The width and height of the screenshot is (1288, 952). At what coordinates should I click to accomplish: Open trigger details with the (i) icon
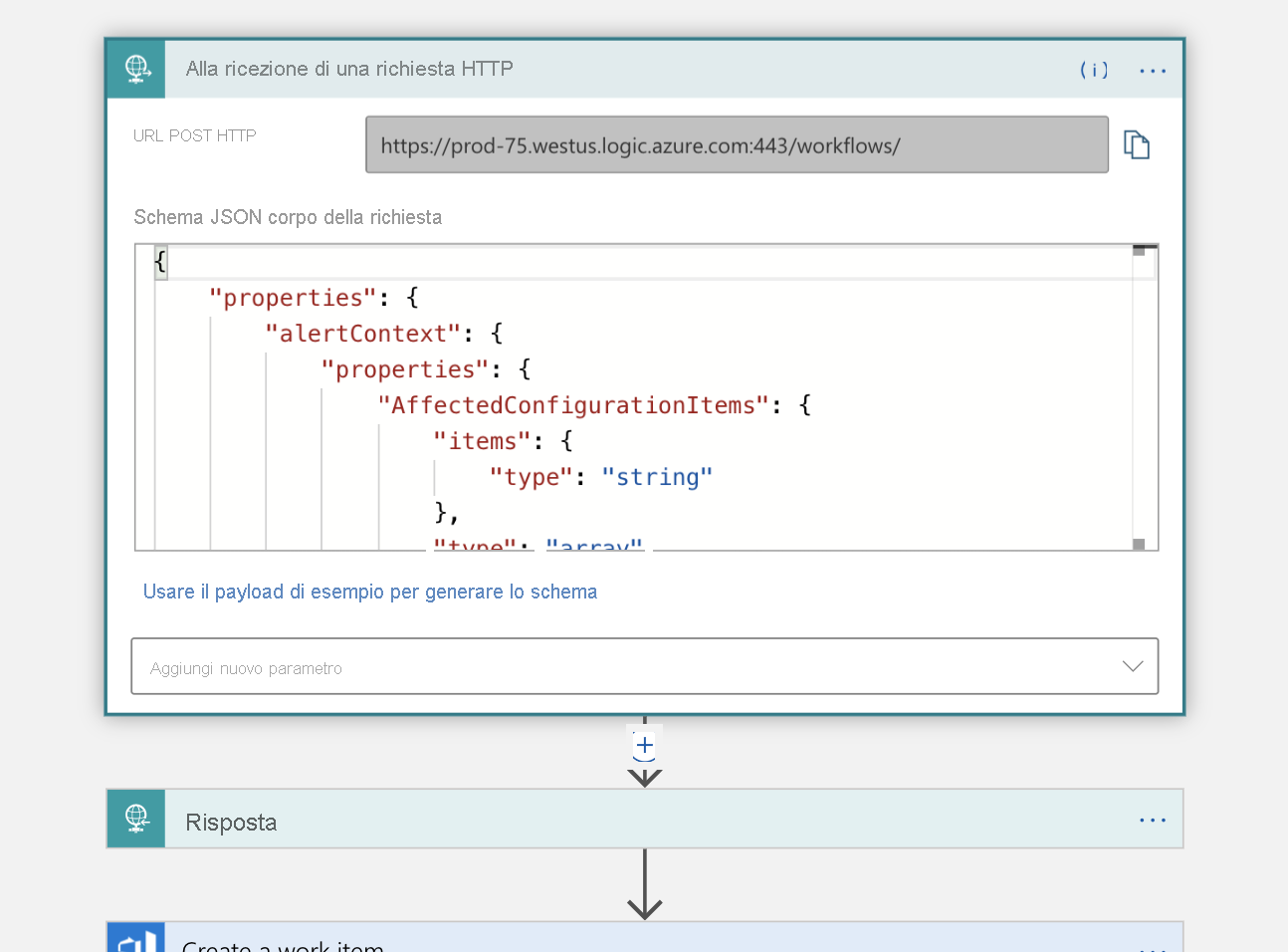pos(1094,70)
